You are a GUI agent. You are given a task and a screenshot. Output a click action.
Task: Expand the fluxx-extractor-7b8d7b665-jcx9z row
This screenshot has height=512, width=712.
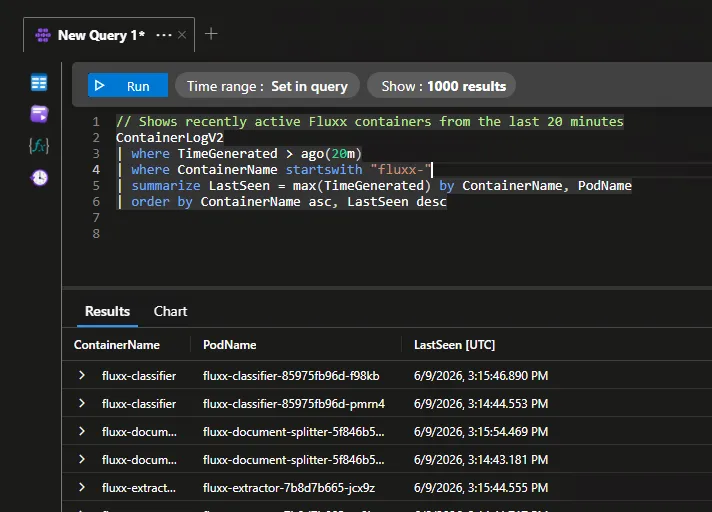[x=82, y=487]
